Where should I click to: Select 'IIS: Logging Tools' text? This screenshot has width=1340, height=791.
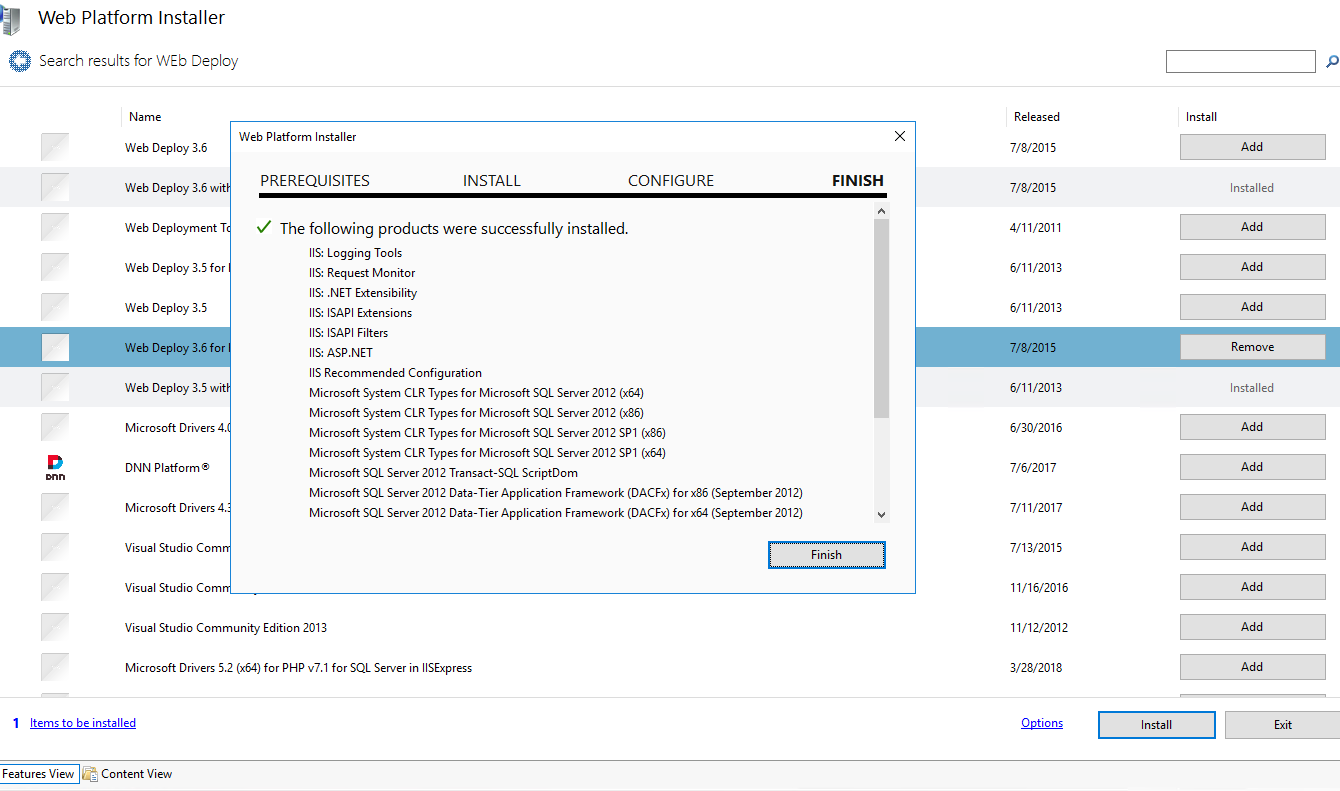tap(355, 253)
